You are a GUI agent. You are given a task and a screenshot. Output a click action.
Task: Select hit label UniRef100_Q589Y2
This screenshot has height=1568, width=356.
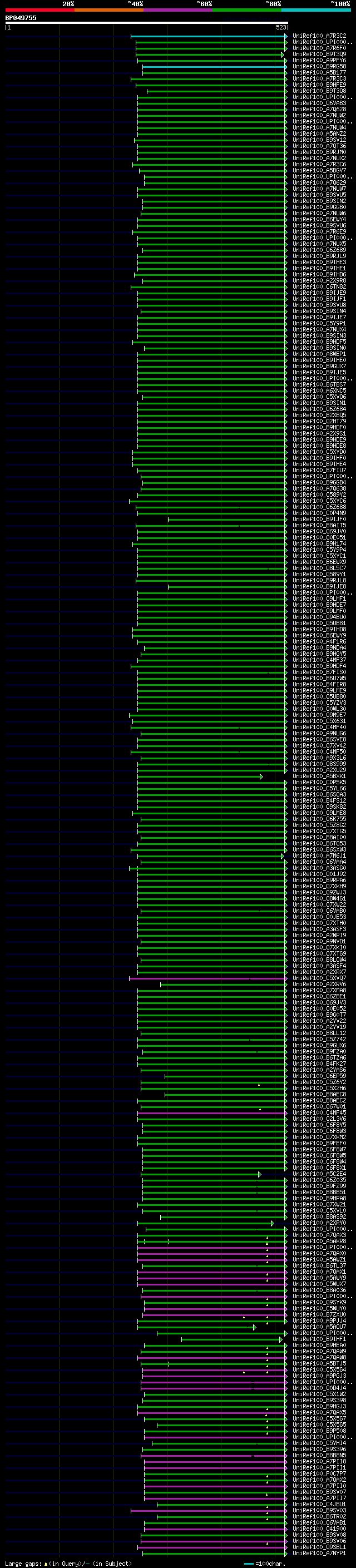[x=319, y=495]
